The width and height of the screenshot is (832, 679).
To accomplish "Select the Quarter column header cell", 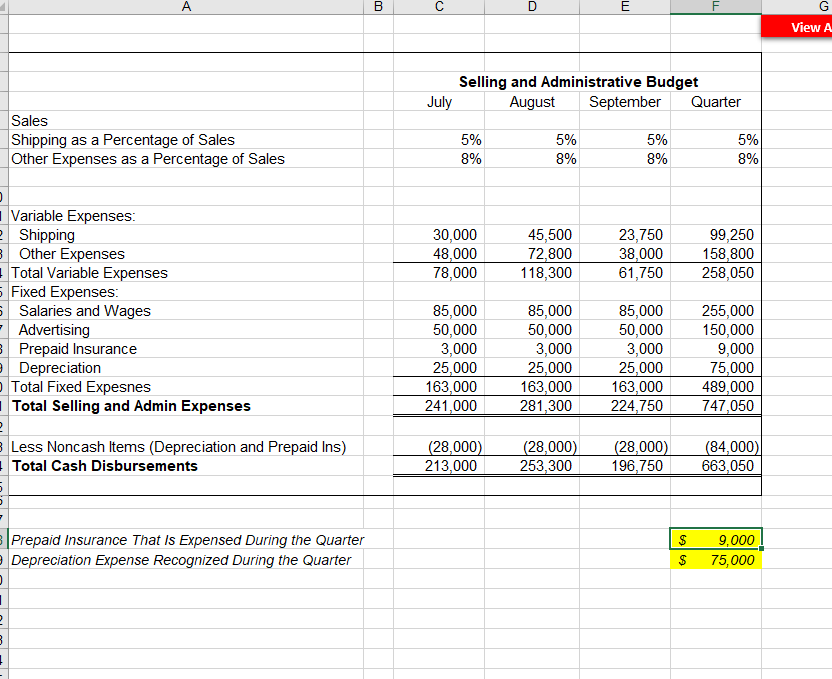I will pos(716,102).
